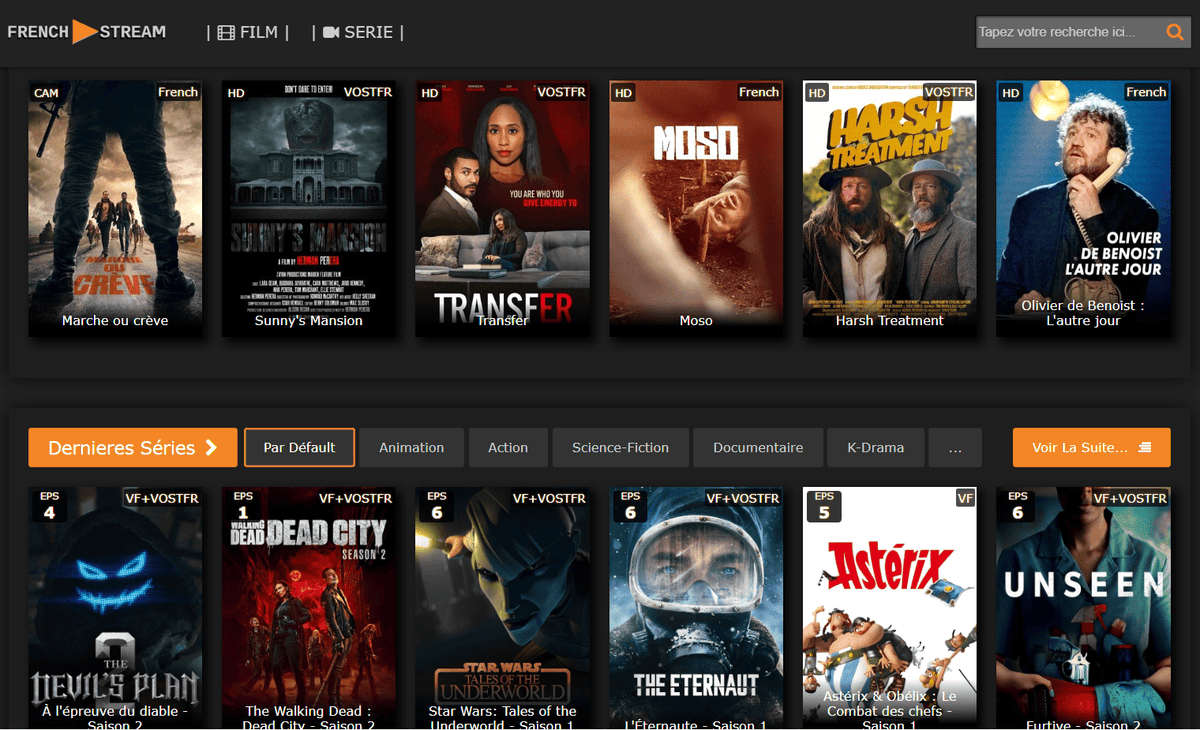Image resolution: width=1200 pixels, height=730 pixels.
Task: Open the Transfer movie poster
Action: click(x=502, y=209)
